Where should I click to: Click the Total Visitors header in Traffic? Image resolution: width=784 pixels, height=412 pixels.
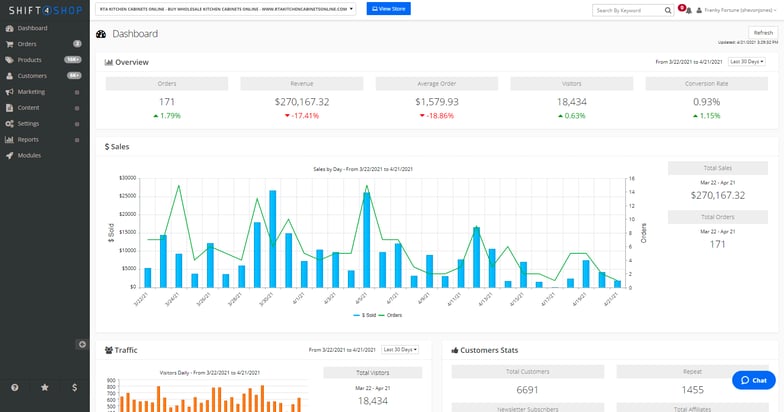click(x=373, y=373)
